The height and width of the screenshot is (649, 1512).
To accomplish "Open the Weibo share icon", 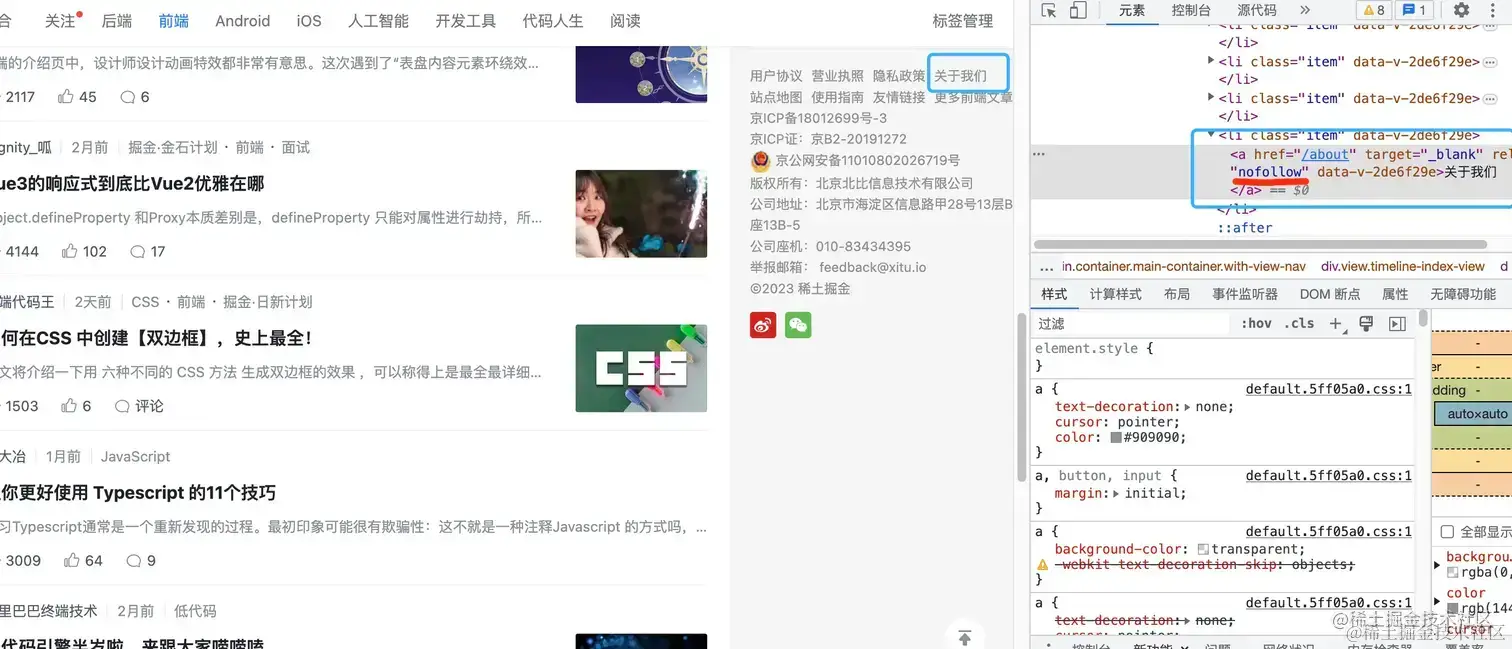I will coord(763,325).
